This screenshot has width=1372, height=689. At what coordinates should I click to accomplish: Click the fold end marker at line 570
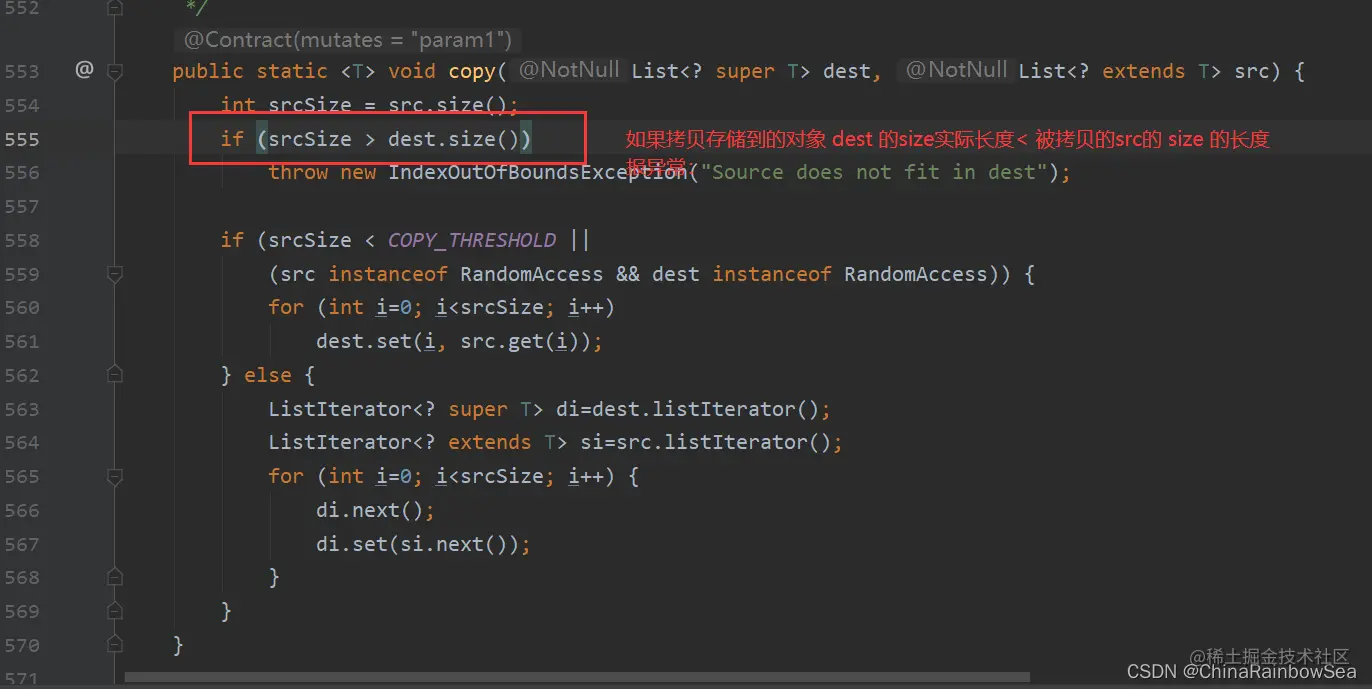(115, 645)
